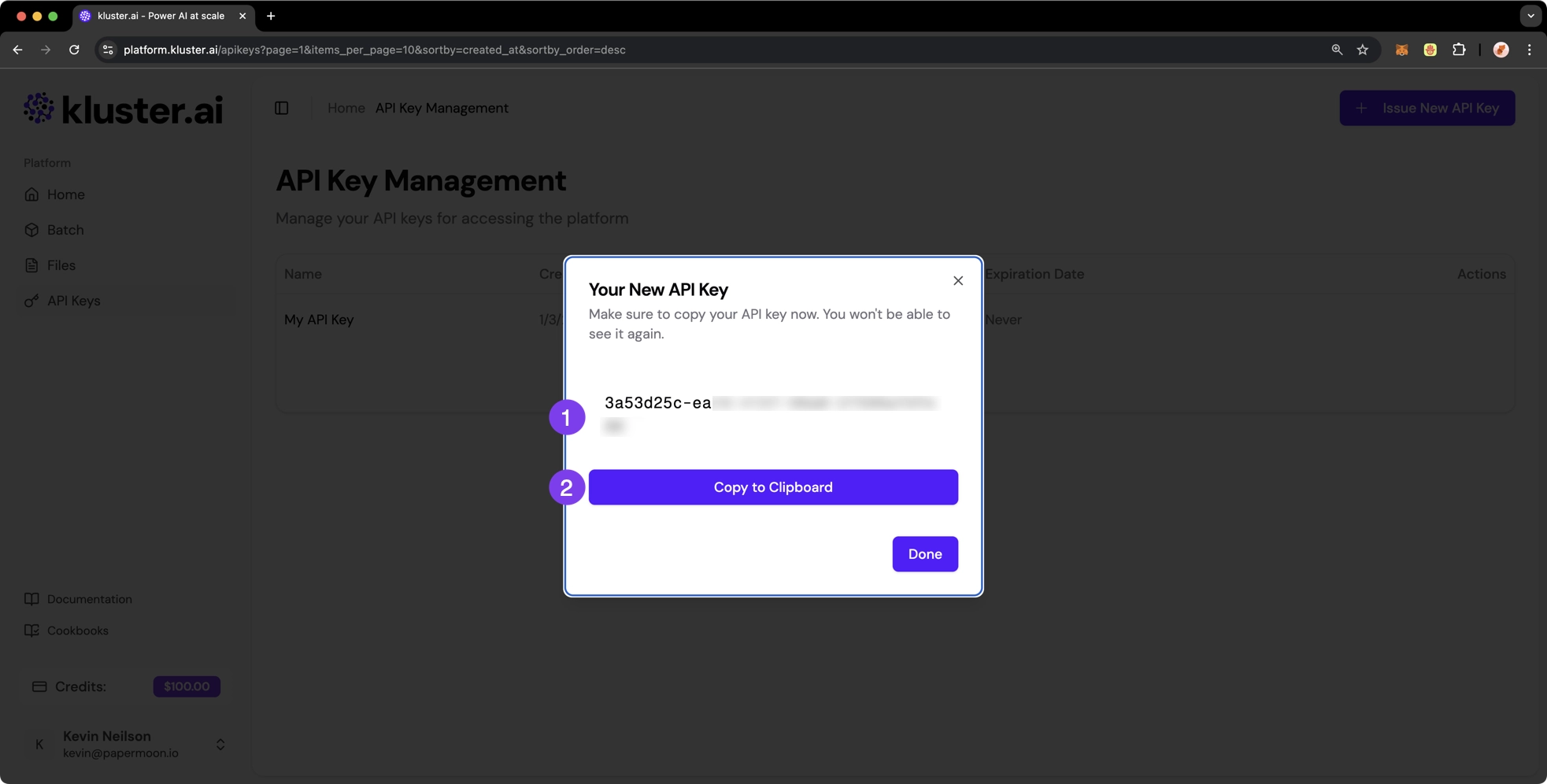The height and width of the screenshot is (784, 1547).
Task: Close the Your New API Key dialog
Action: [x=958, y=280]
